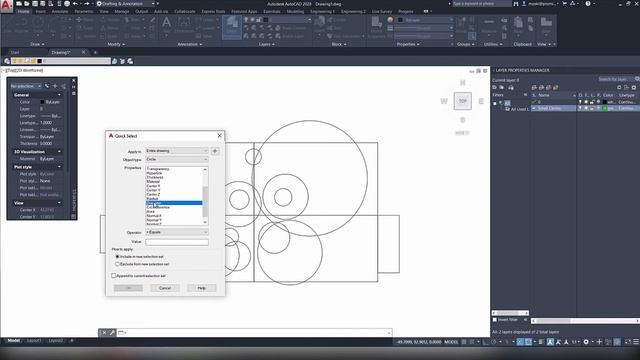Click the black color swatch of layer 0

coord(605,102)
